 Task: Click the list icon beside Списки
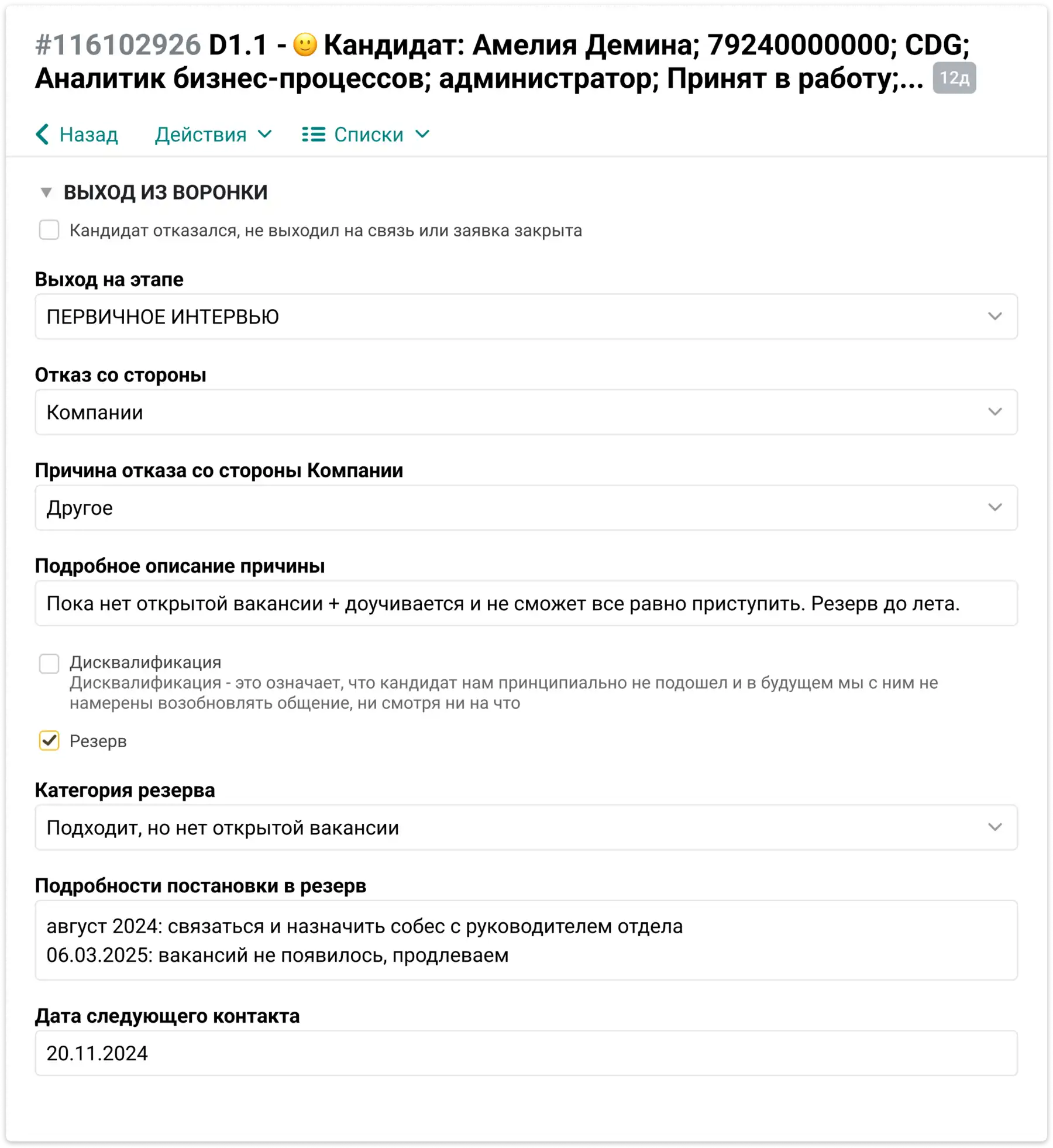point(314,135)
